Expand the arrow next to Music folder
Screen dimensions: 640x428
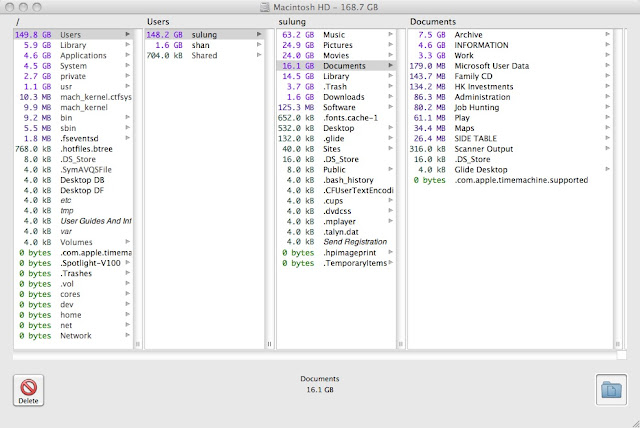[391, 34]
